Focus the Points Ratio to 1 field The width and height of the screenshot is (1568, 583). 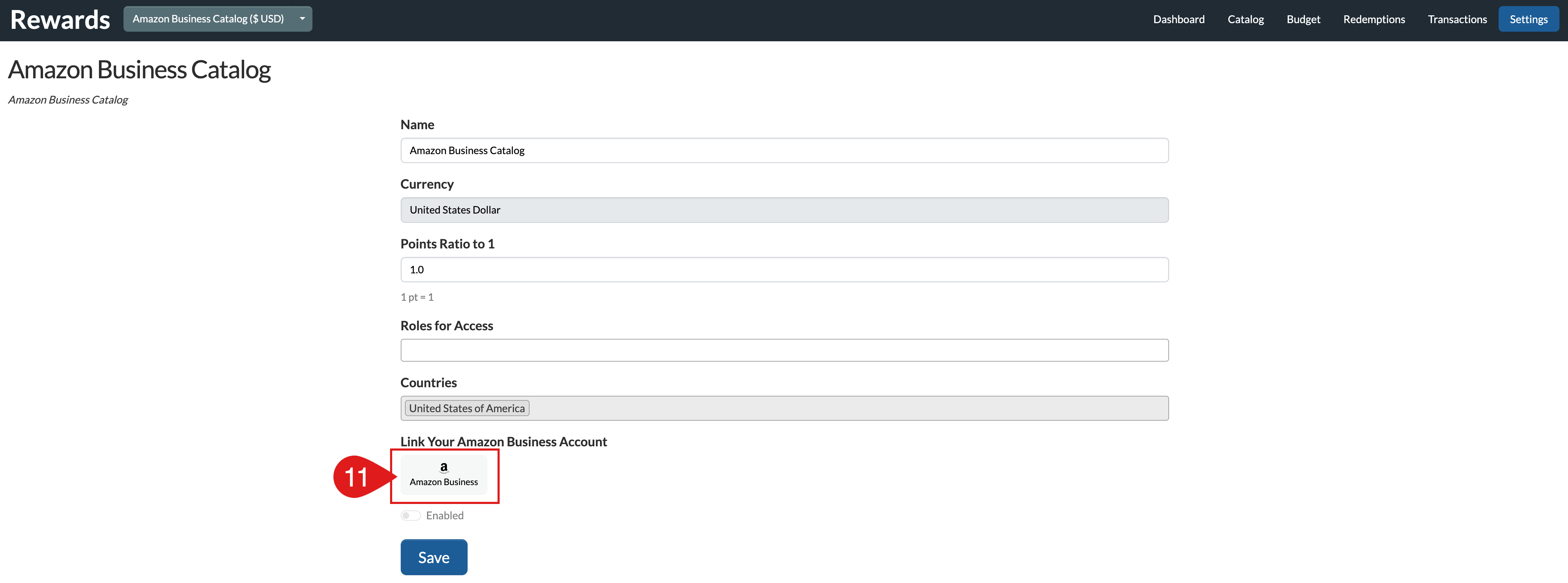coord(784,269)
